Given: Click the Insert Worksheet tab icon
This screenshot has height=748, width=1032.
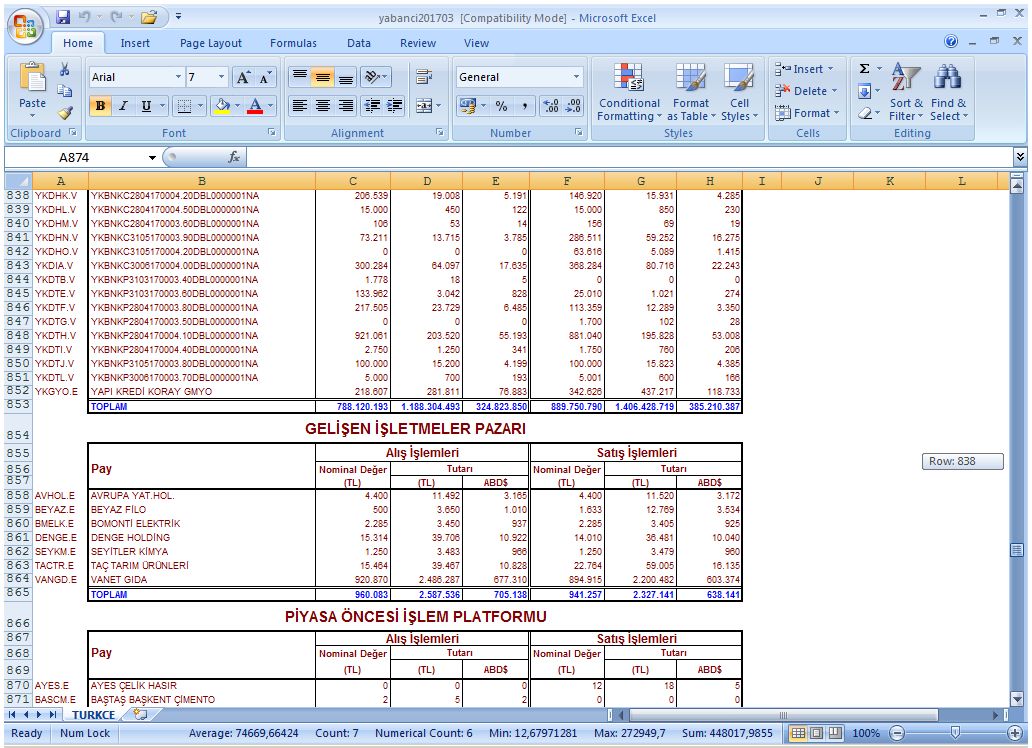Looking at the screenshot, I should click(x=140, y=714).
